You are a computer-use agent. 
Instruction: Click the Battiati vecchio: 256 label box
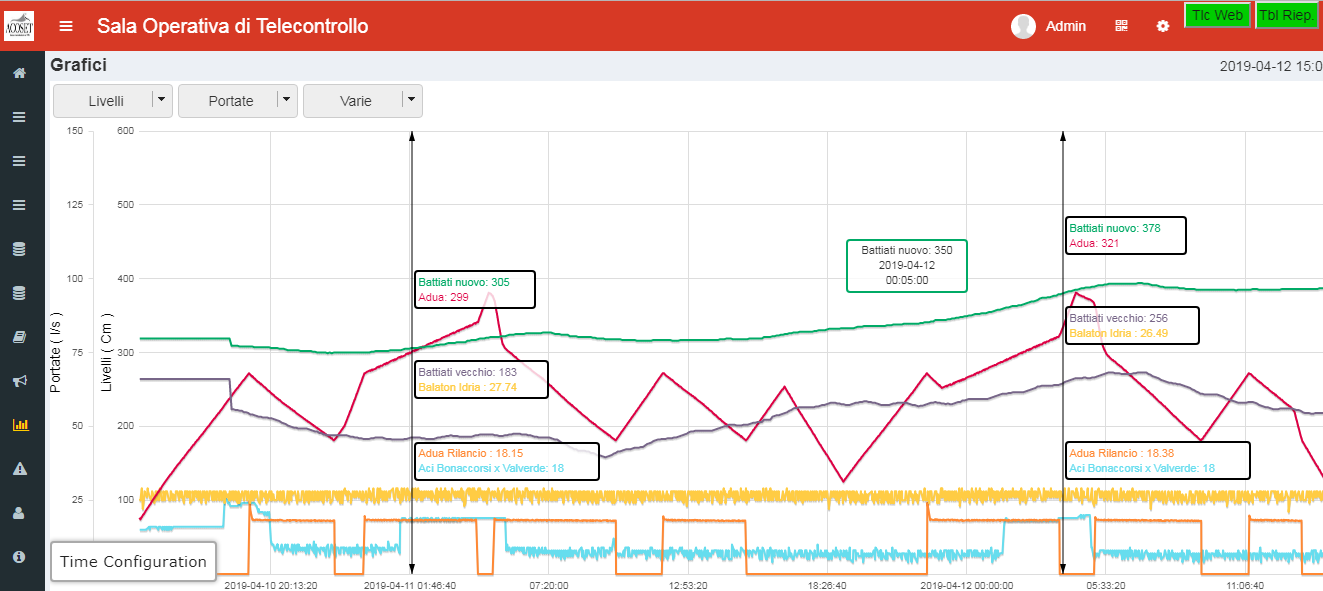click(x=1132, y=325)
